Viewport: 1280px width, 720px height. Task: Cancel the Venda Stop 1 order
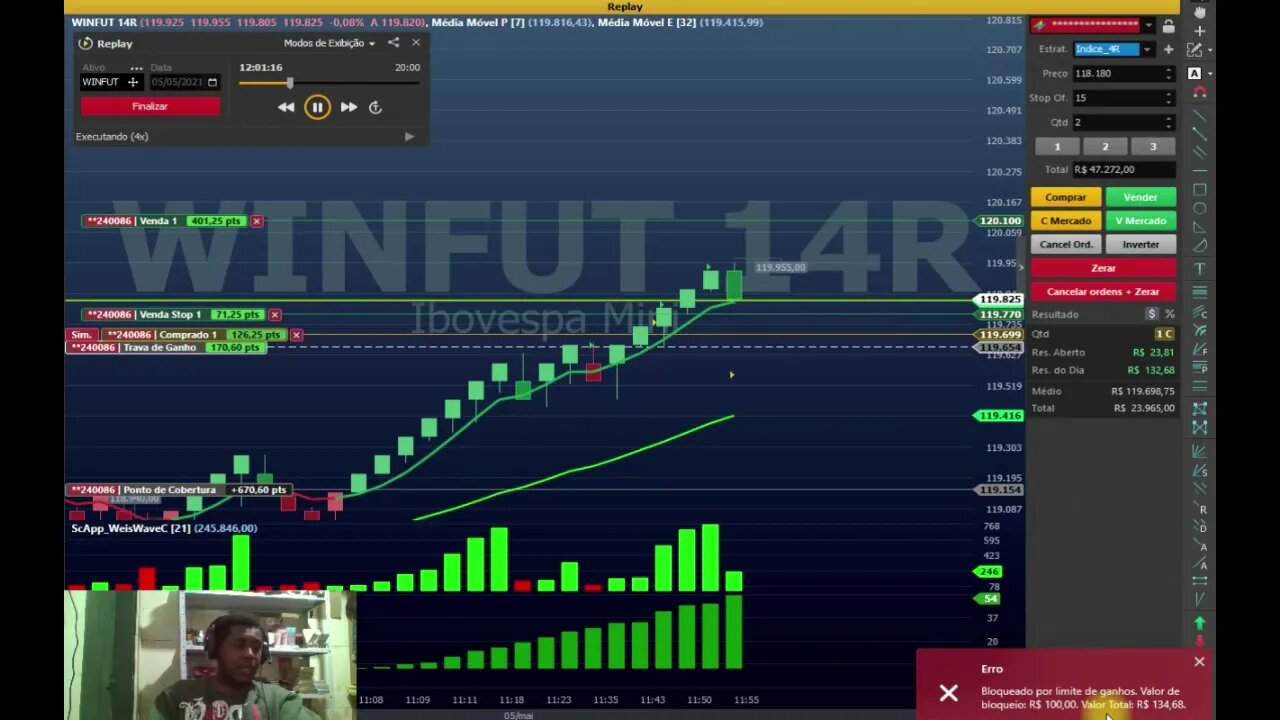(x=275, y=314)
